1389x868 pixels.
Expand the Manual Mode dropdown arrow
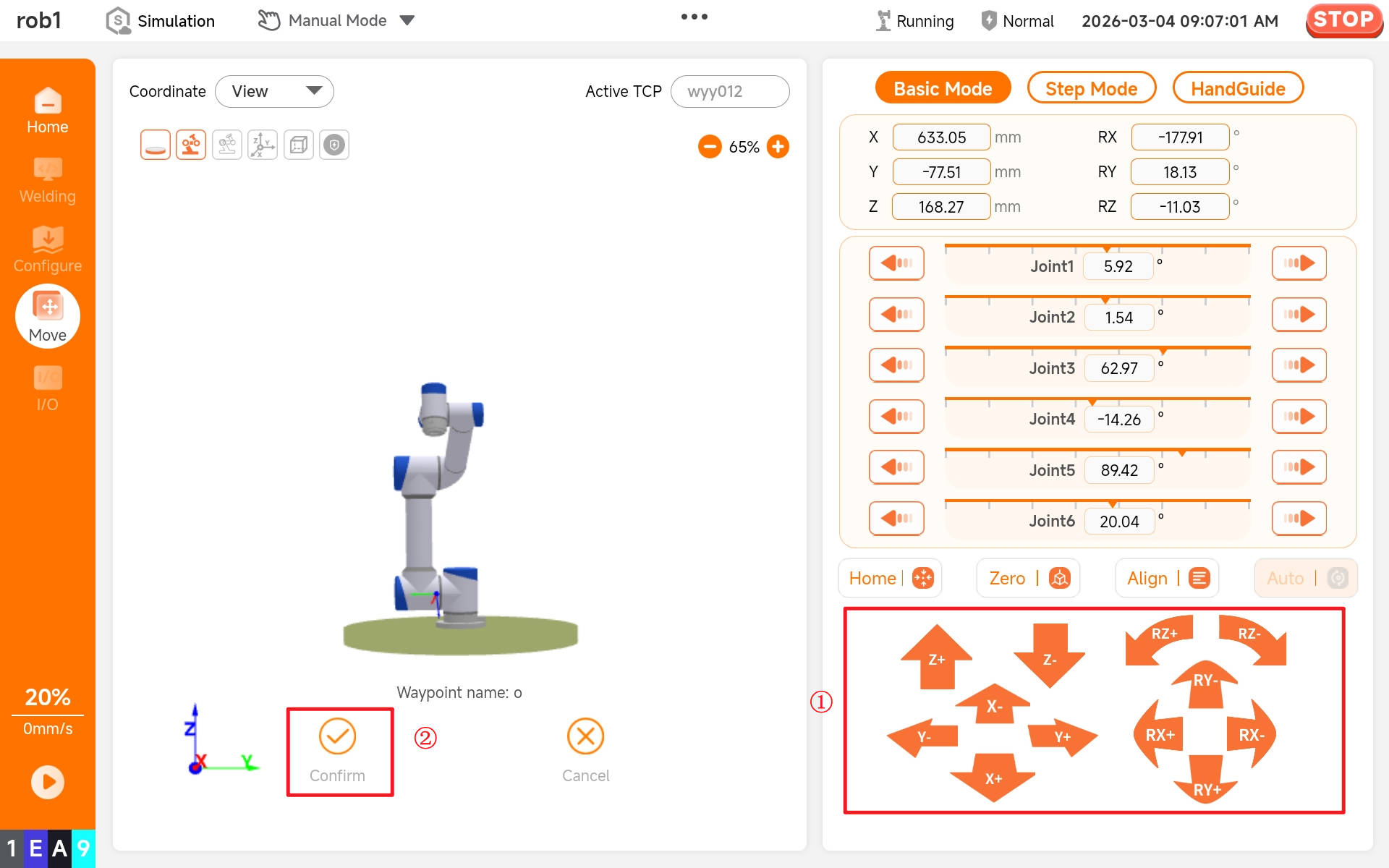tap(407, 21)
